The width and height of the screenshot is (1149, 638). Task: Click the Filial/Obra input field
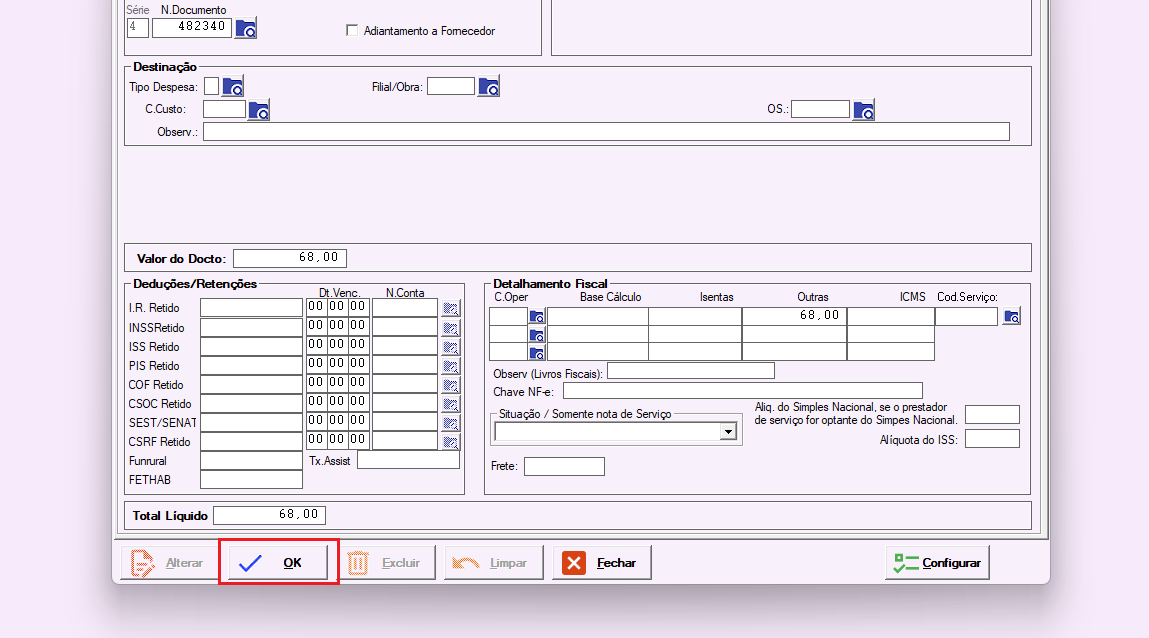(451, 86)
